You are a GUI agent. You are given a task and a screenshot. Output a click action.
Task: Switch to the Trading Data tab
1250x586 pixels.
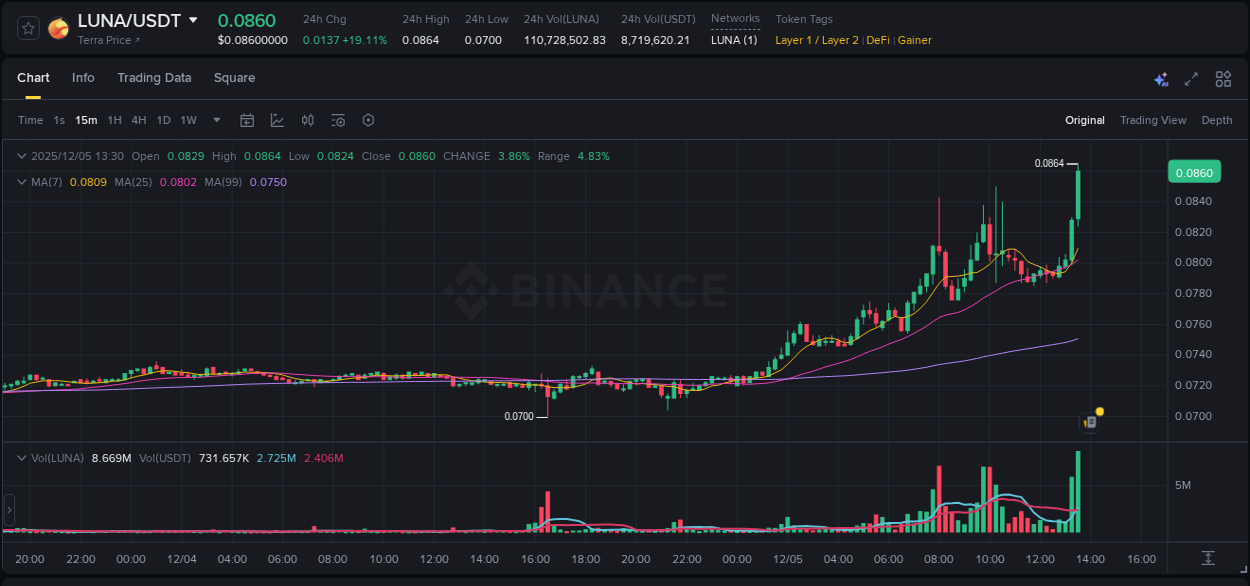point(154,77)
